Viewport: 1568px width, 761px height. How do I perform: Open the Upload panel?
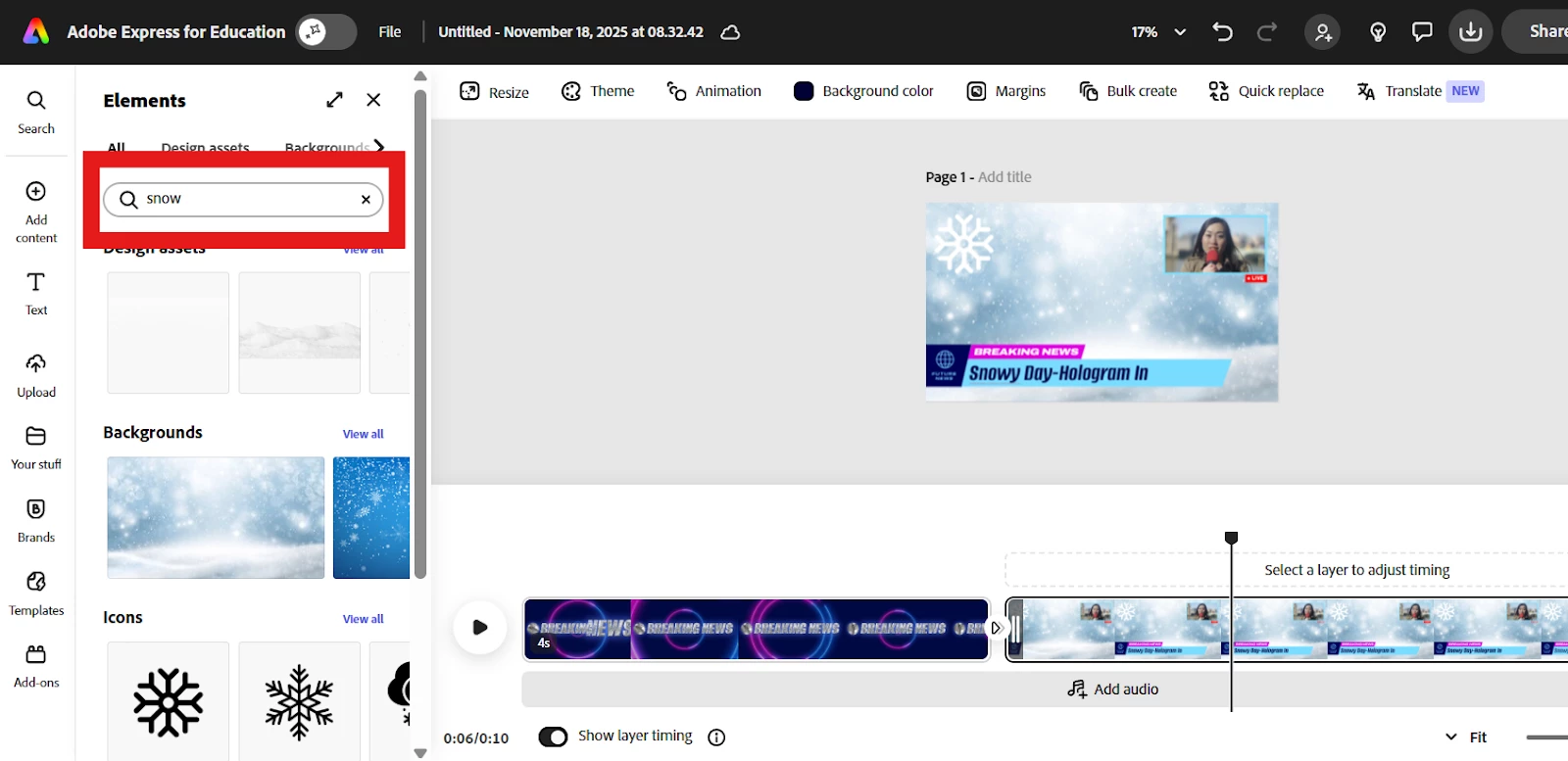[36, 376]
